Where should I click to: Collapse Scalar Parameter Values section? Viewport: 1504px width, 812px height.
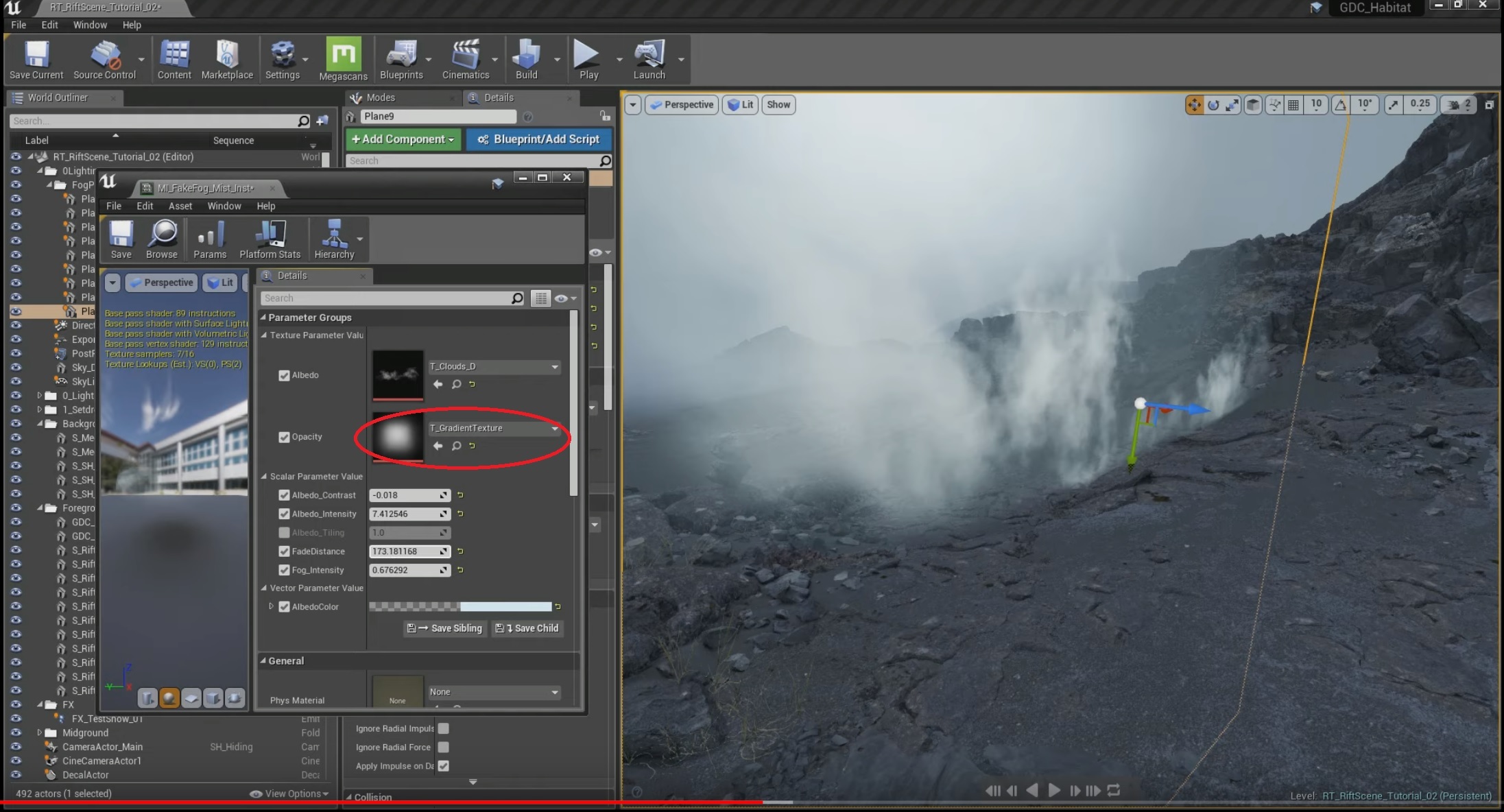point(264,476)
